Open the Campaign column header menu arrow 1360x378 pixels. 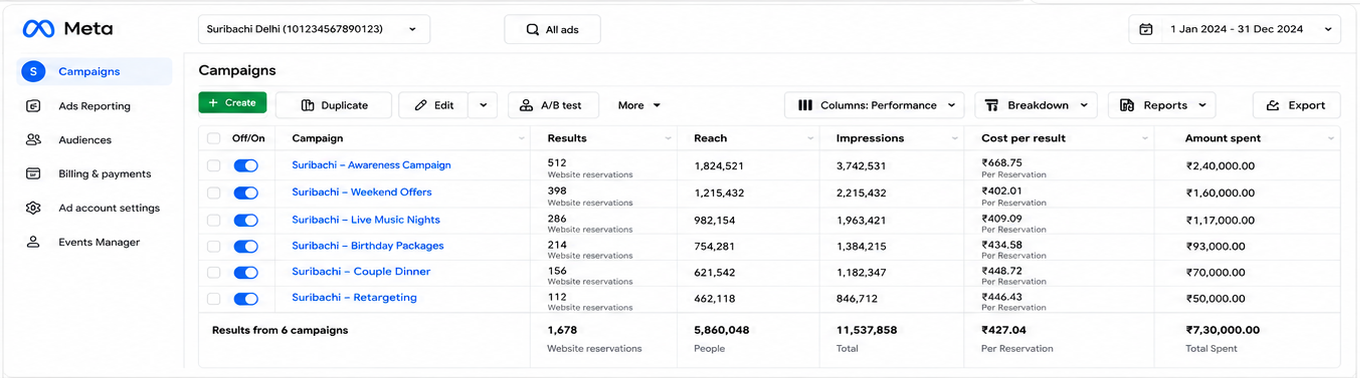point(521,138)
